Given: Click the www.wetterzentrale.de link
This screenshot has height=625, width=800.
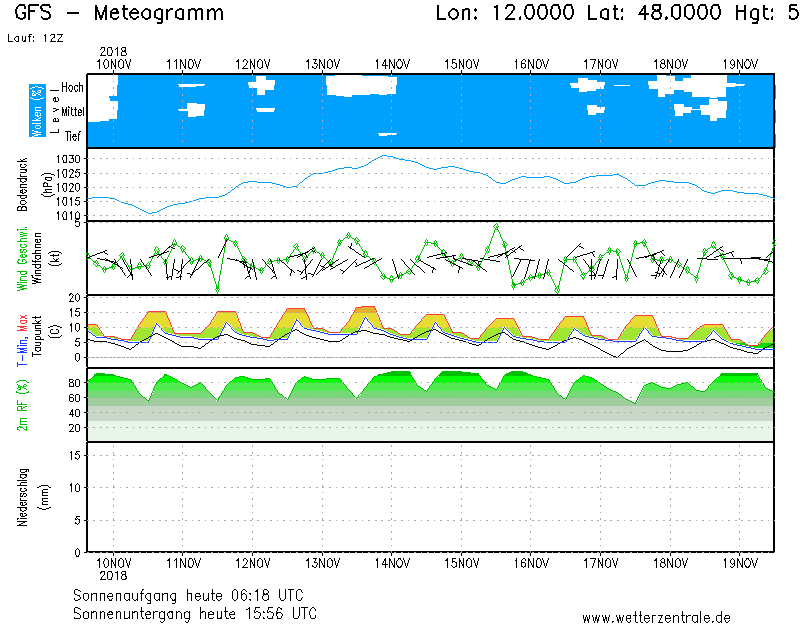Looking at the screenshot, I should (x=655, y=617).
